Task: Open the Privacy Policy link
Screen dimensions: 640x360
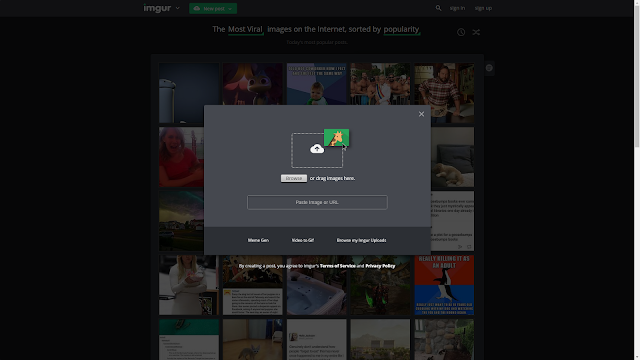Action: point(380,266)
